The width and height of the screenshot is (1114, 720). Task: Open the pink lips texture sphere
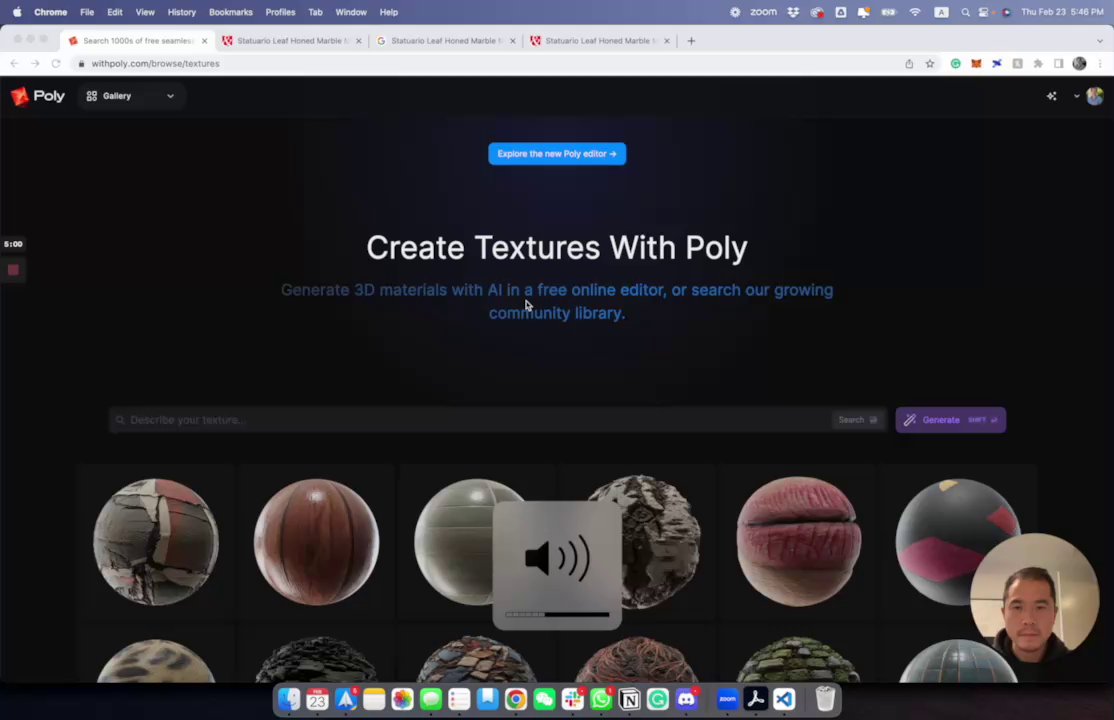799,542
